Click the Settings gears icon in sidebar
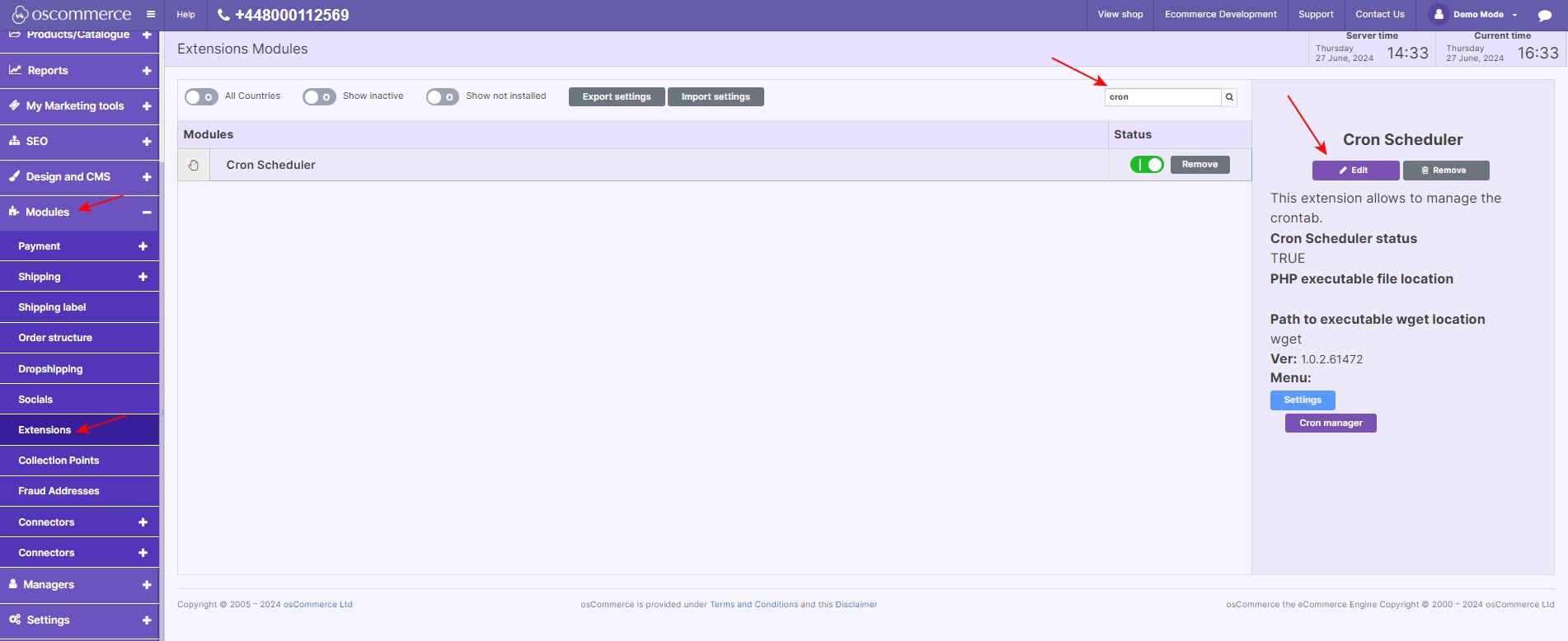Viewport: 1568px width, 641px height. click(15, 620)
